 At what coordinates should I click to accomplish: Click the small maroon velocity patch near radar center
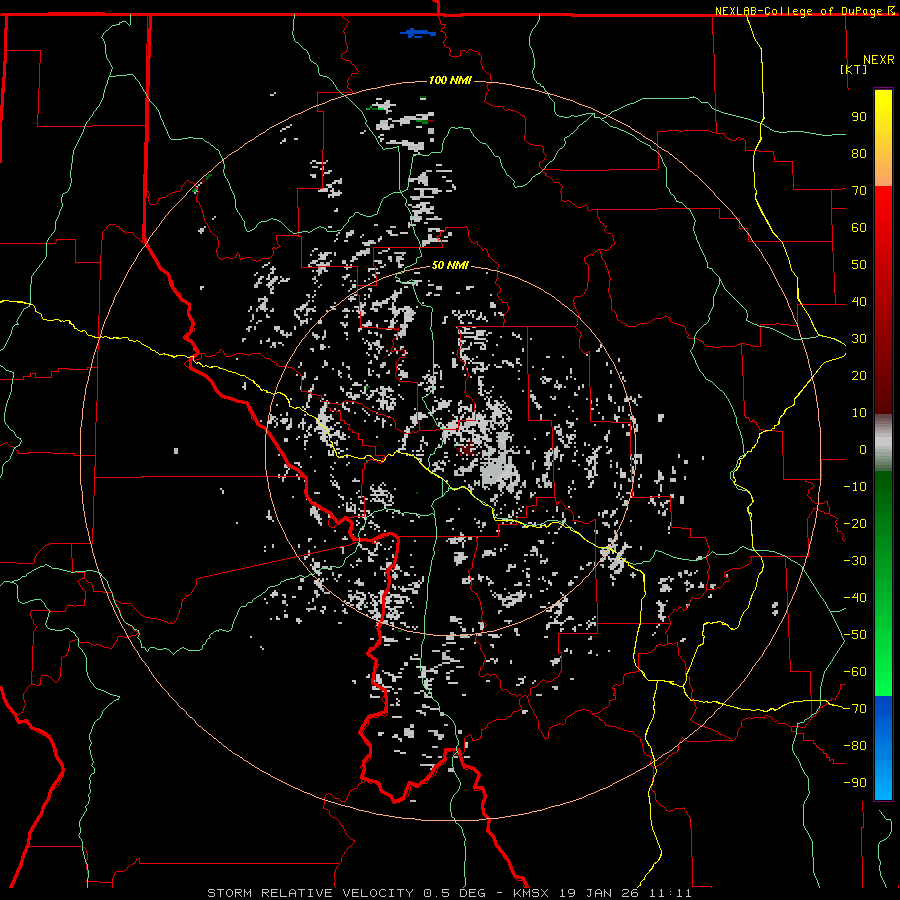point(467,449)
